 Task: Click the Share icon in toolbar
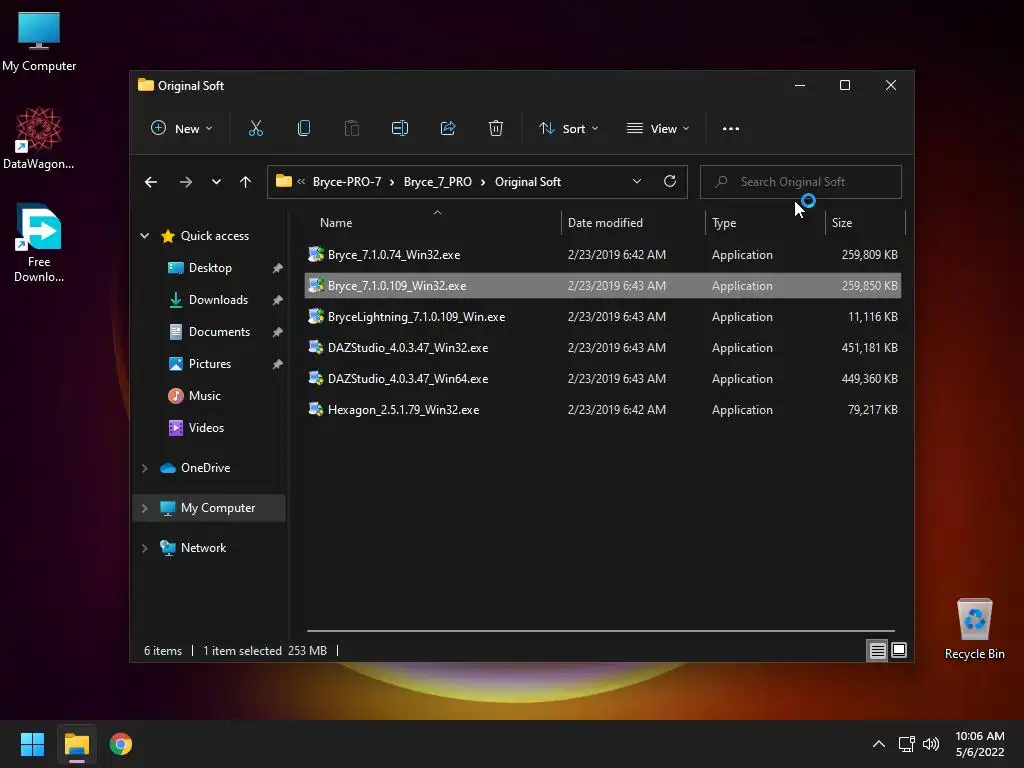pos(448,129)
